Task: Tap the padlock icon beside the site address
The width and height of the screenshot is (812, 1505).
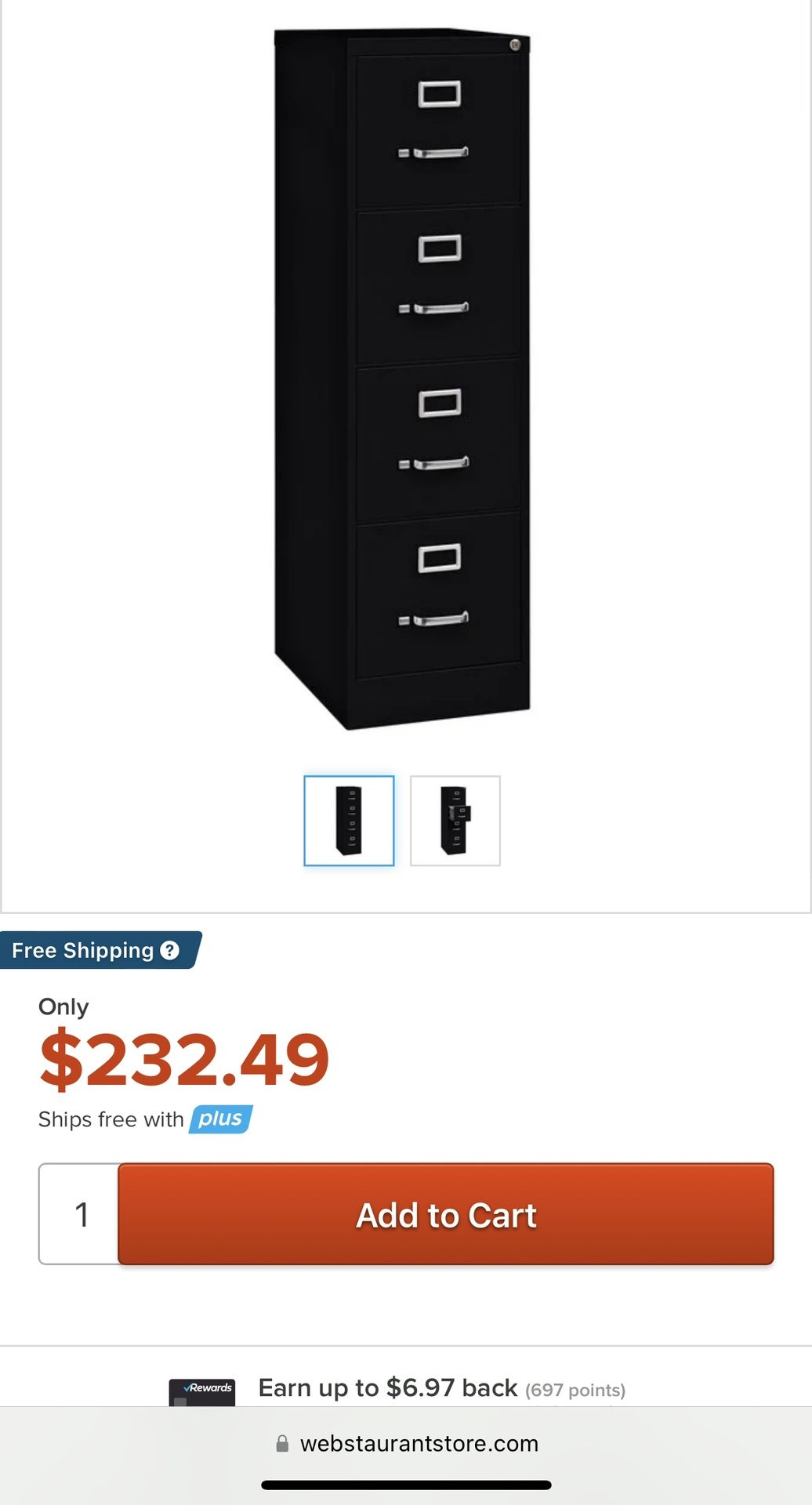Action: tap(282, 1444)
